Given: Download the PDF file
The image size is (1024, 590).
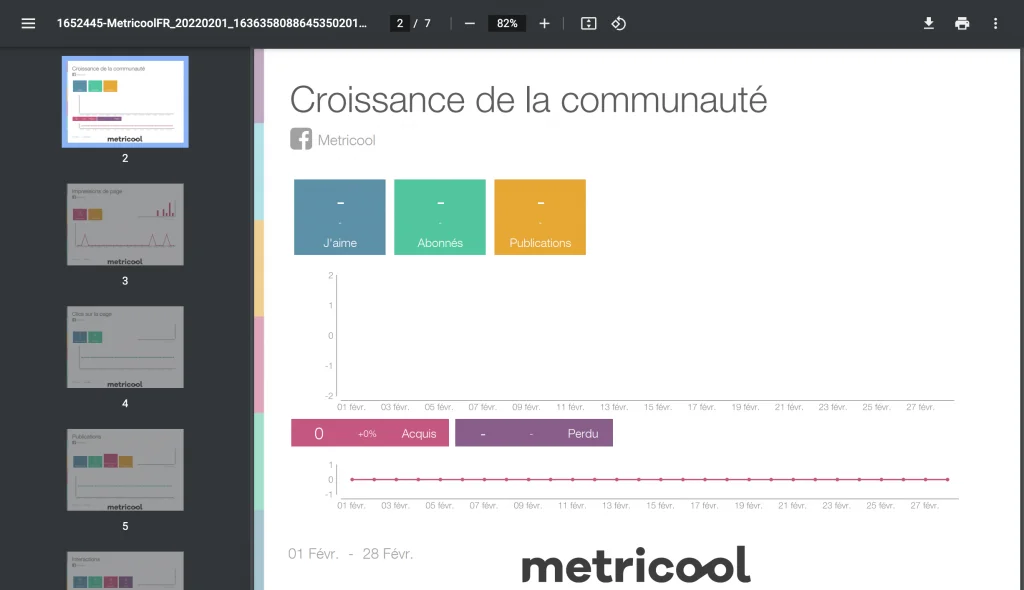Looking at the screenshot, I should (929, 24).
